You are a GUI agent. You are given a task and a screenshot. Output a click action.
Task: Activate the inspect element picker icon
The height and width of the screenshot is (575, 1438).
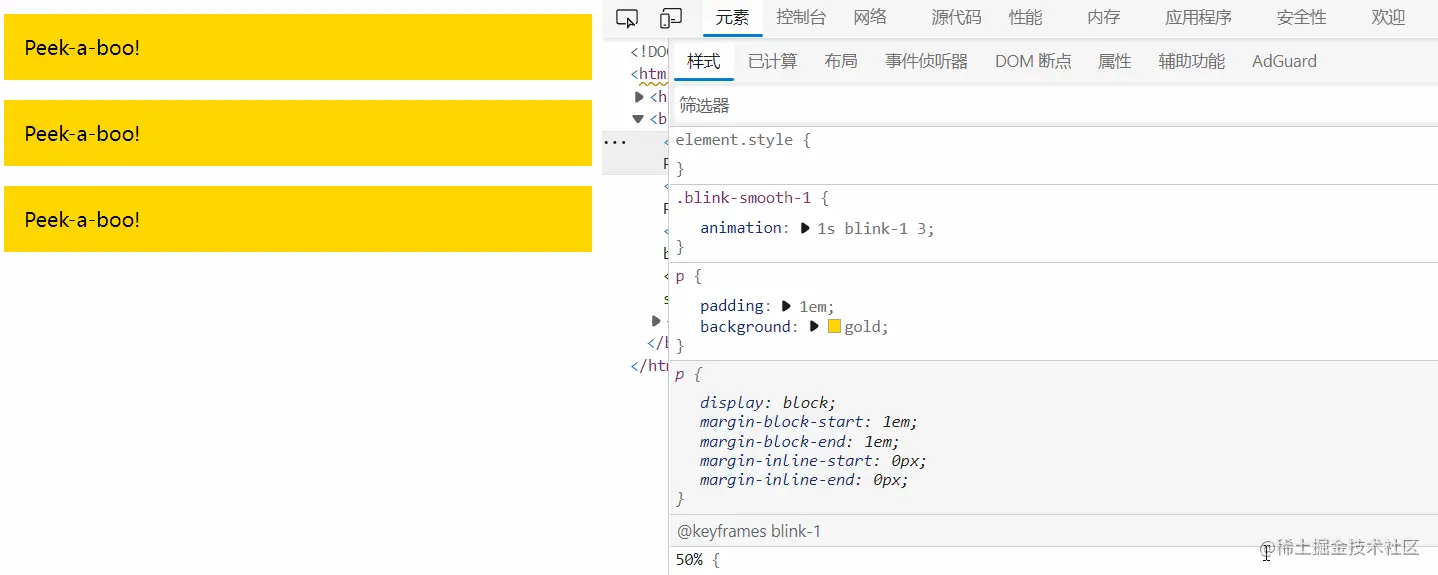627,18
